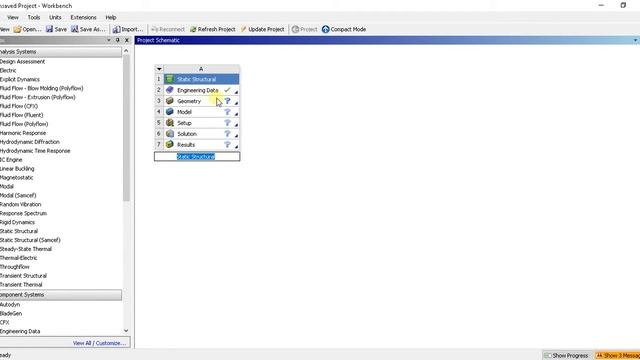The image size is (640, 360).
Task: Click Geometry attention question-mark status icon
Action: point(227,101)
